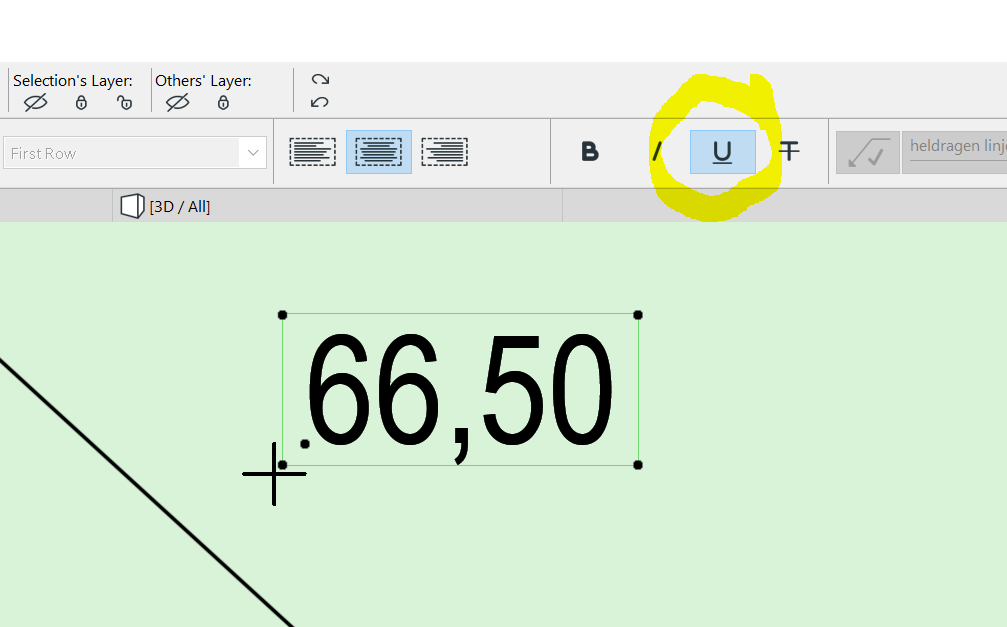
Task: Toggle italic text formatting
Action: pyautogui.click(x=657, y=152)
